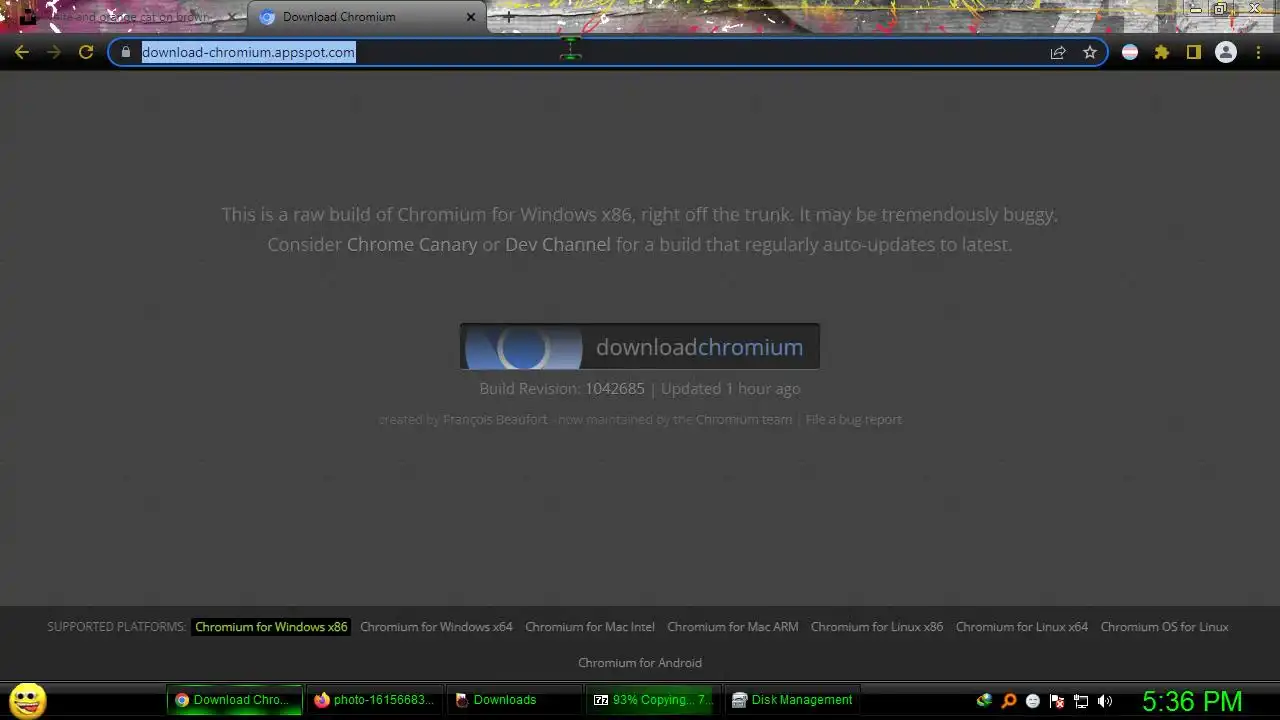
Task: Open the Downloads taskbar window
Action: 514,700
